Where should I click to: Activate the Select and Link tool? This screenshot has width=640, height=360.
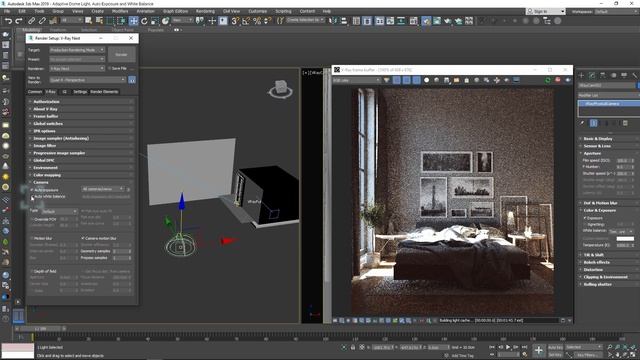click(31, 21)
